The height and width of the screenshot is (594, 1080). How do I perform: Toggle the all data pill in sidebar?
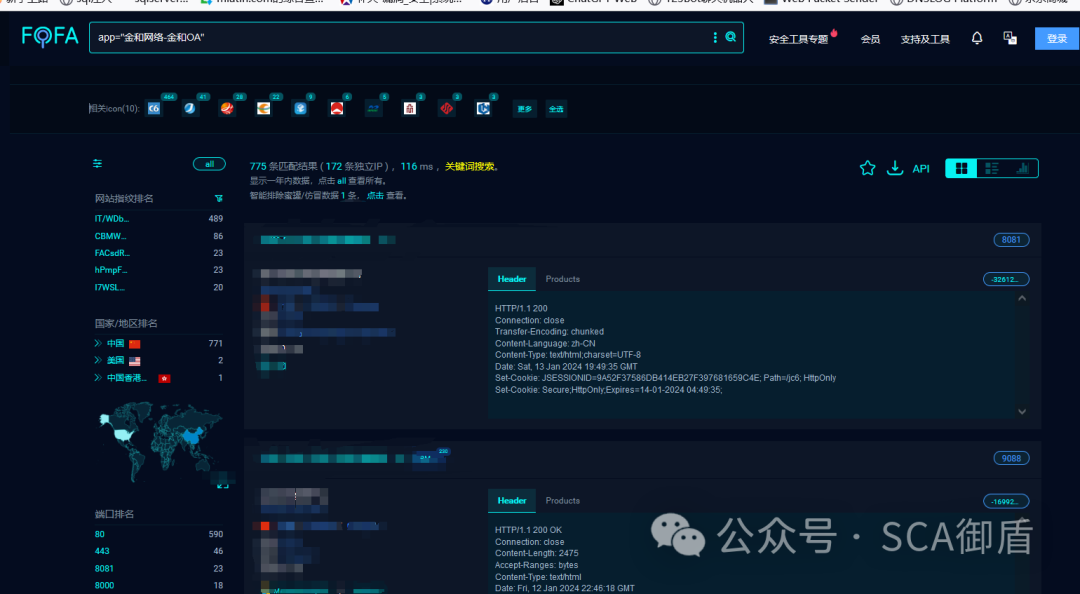209,164
